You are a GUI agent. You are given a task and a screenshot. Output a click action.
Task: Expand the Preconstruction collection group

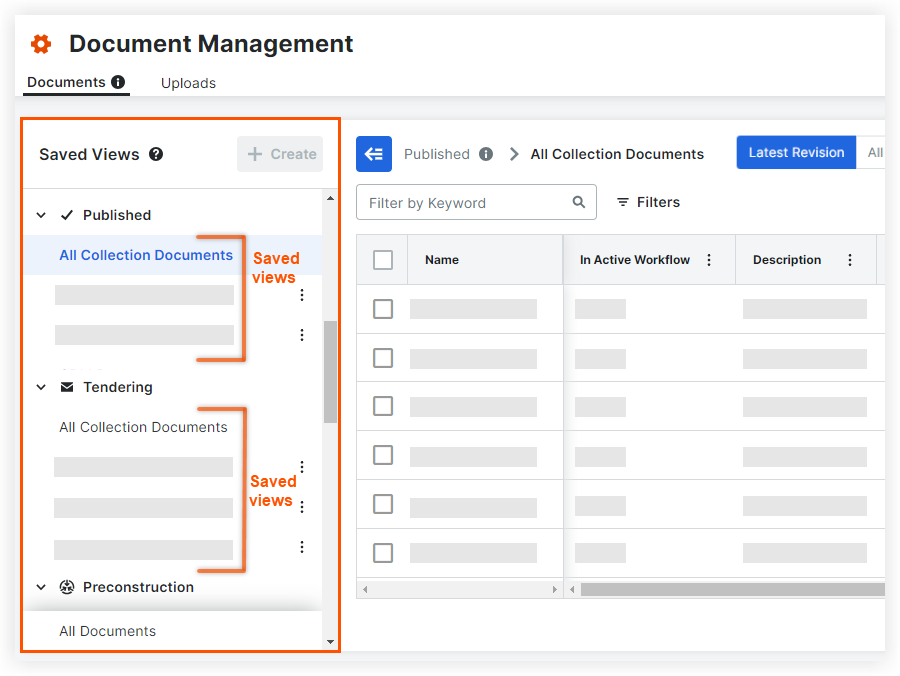42,587
